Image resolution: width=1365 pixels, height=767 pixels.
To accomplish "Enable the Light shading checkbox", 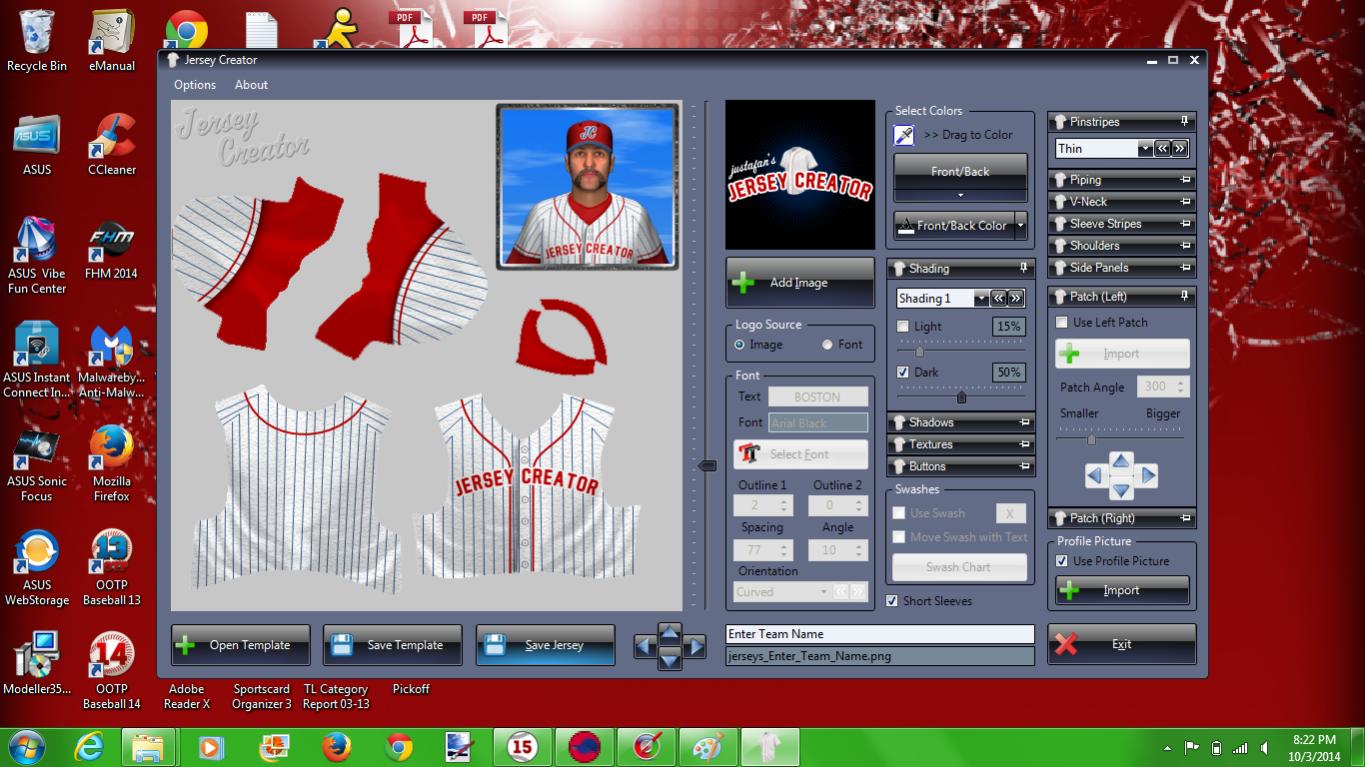I will (x=903, y=327).
